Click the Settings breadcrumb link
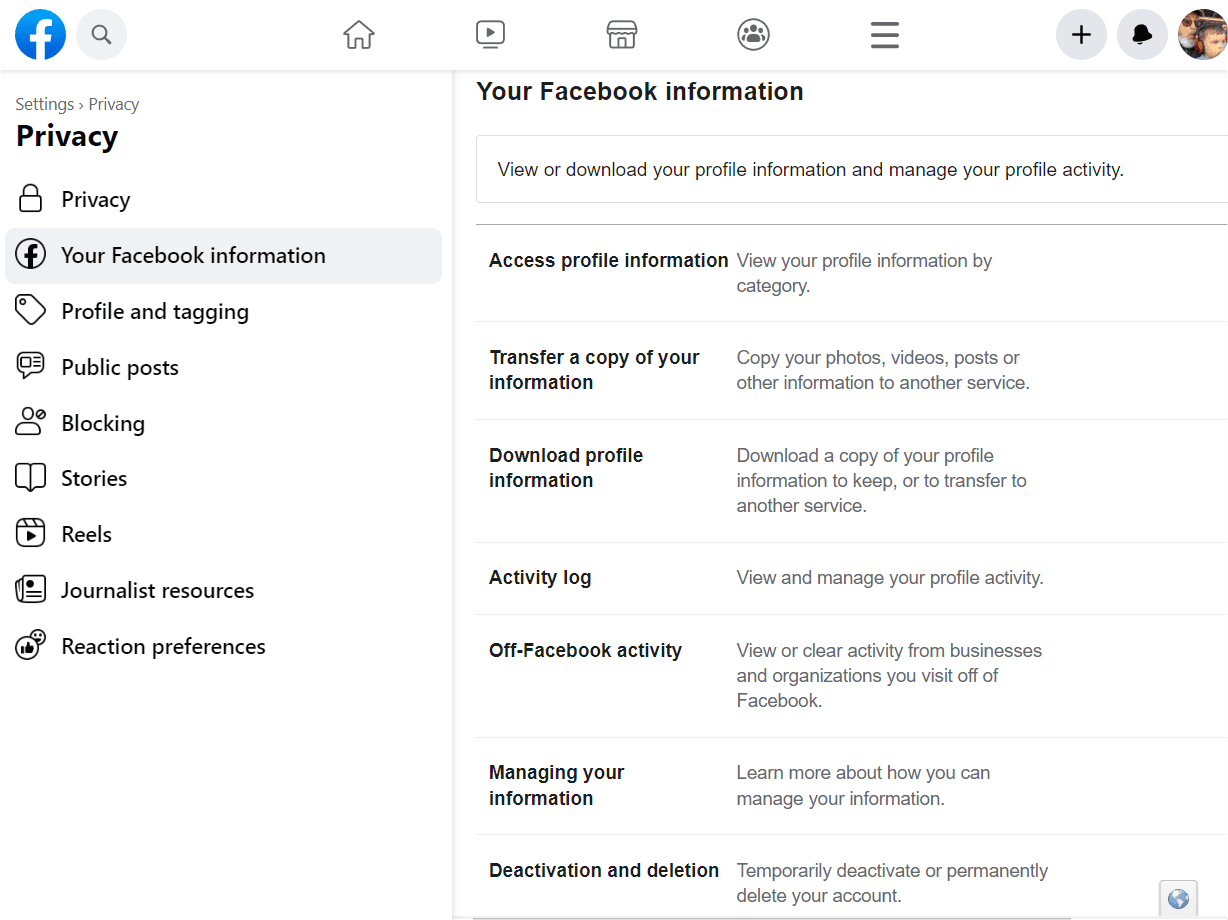This screenshot has width=1228, height=920. pyautogui.click(x=44, y=103)
